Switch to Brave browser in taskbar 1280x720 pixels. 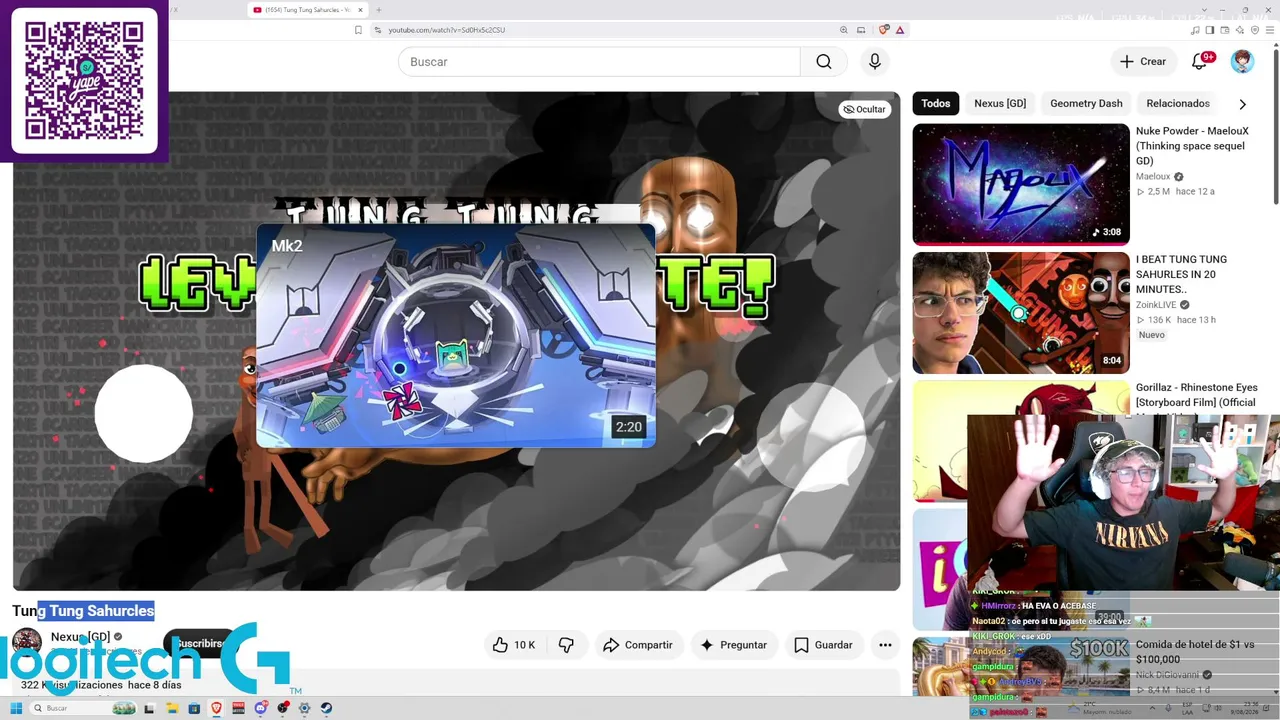click(x=216, y=708)
